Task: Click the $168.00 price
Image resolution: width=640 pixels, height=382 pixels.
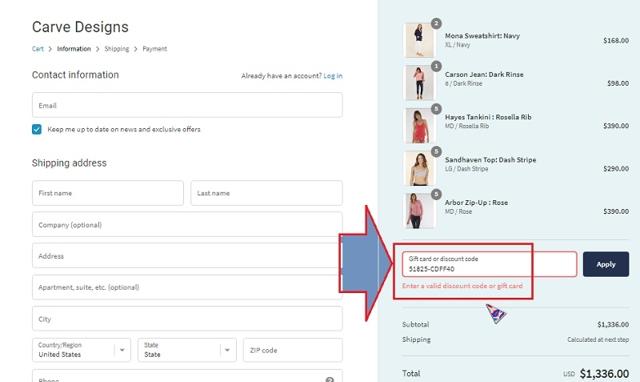Action: click(616, 40)
